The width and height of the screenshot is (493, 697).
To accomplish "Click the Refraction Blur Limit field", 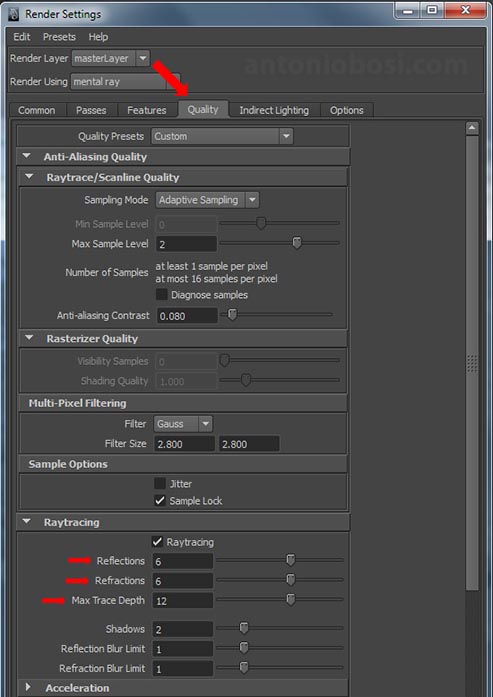I will tap(183, 669).
